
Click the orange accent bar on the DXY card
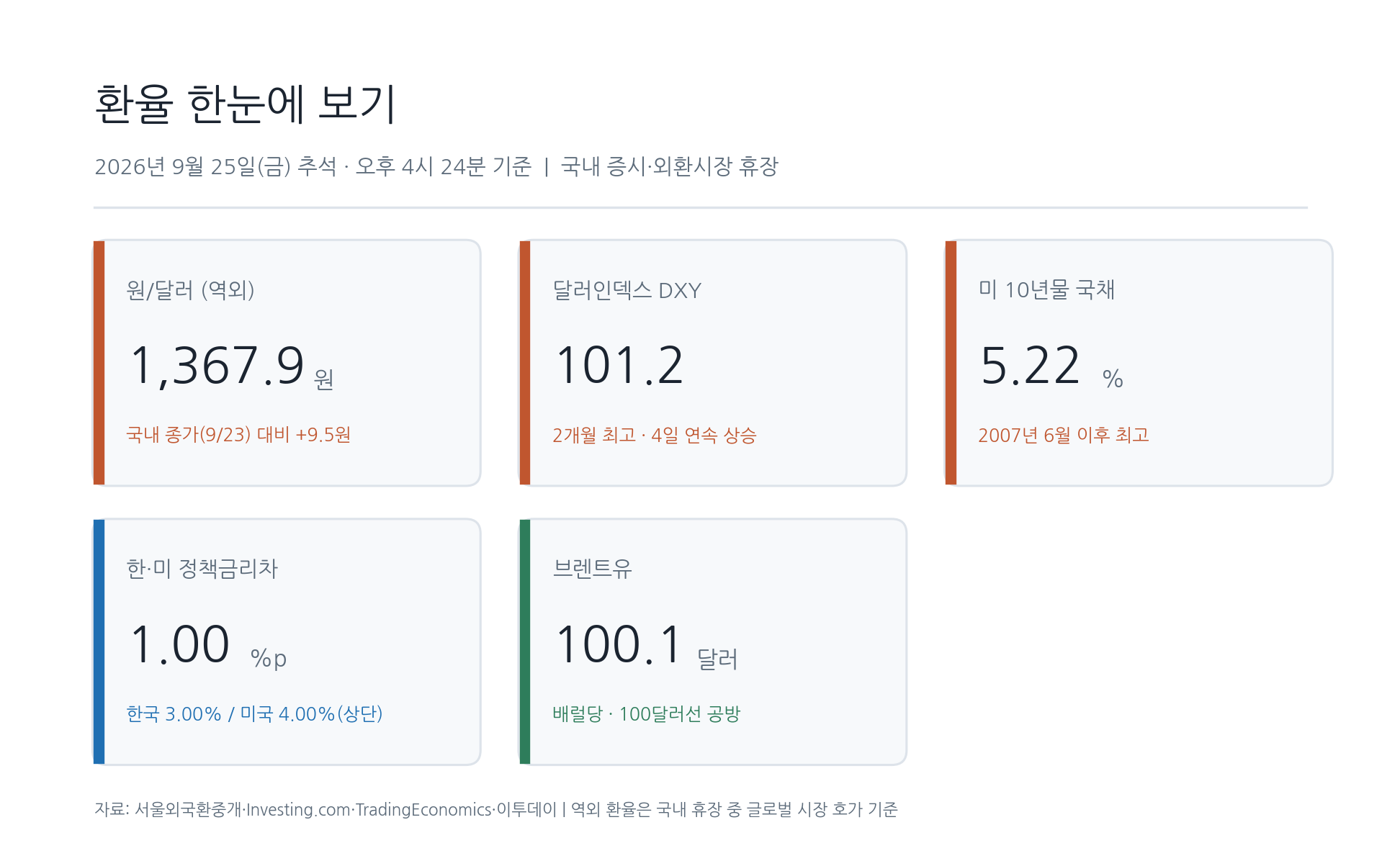point(525,363)
